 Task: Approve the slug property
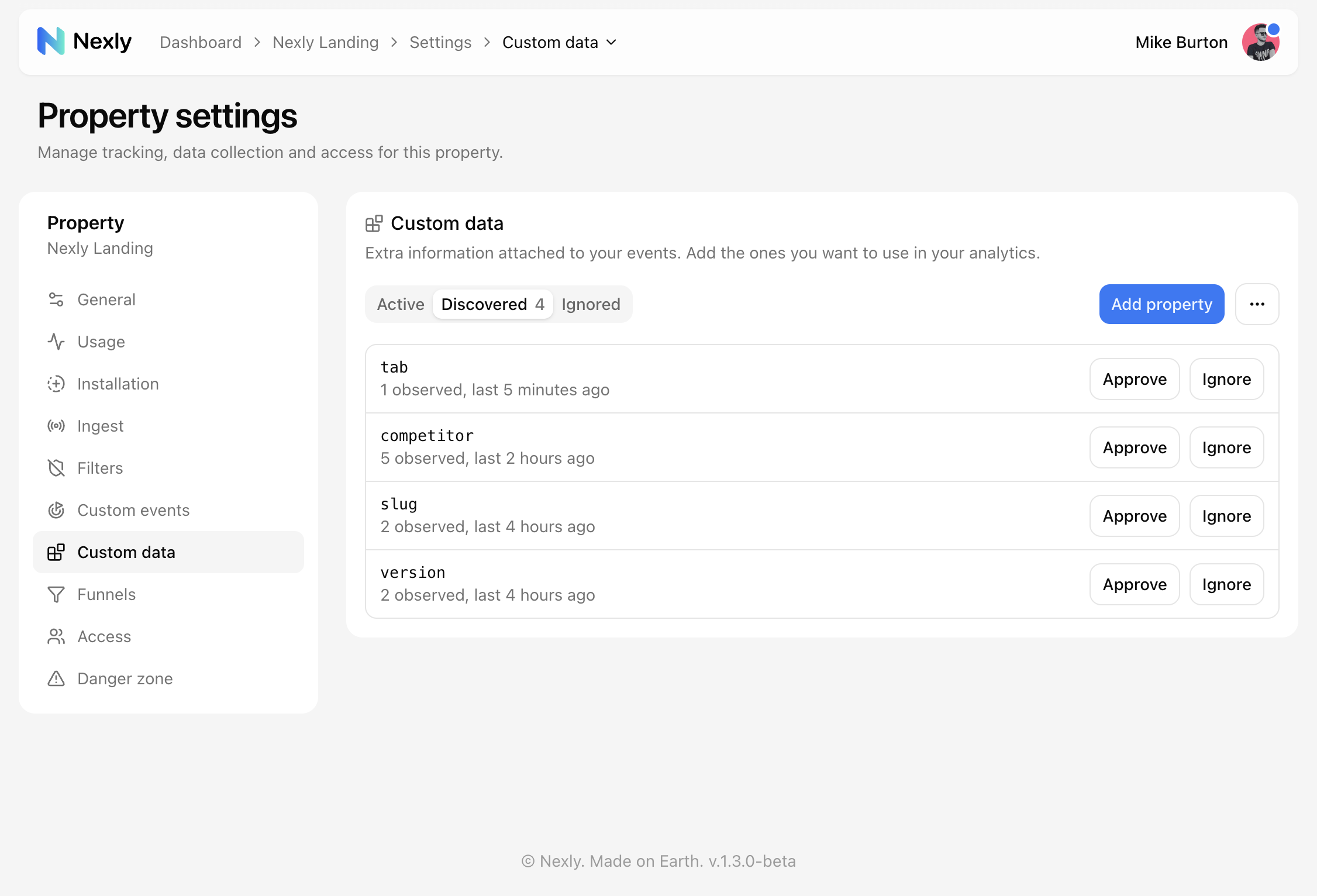pos(1135,516)
